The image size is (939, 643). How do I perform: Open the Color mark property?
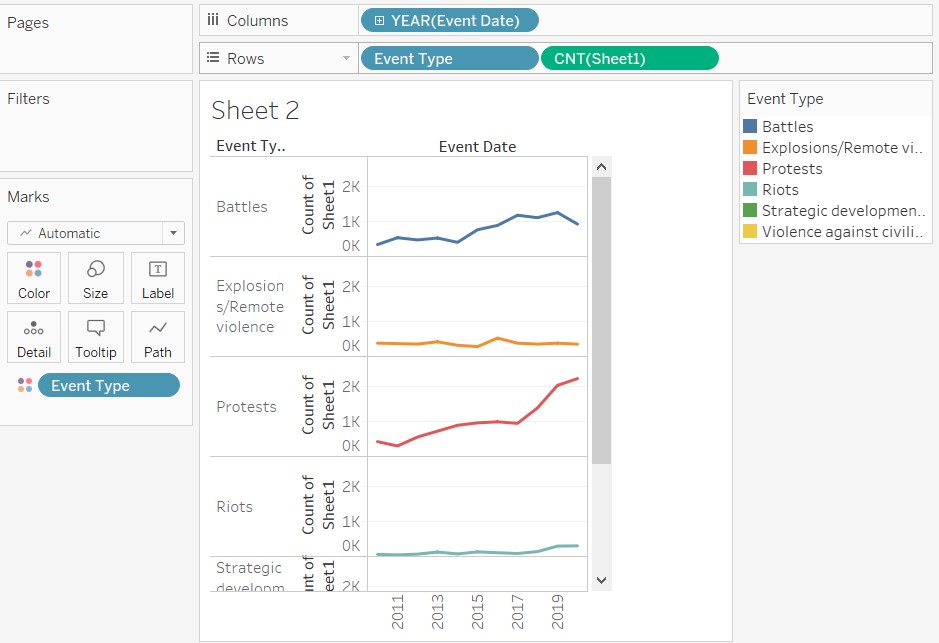coord(33,278)
